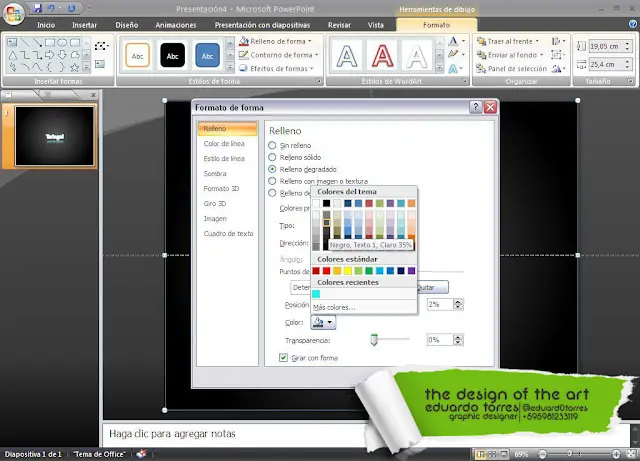Open the Sombra category in dialog
640x461 pixels.
(x=216, y=173)
